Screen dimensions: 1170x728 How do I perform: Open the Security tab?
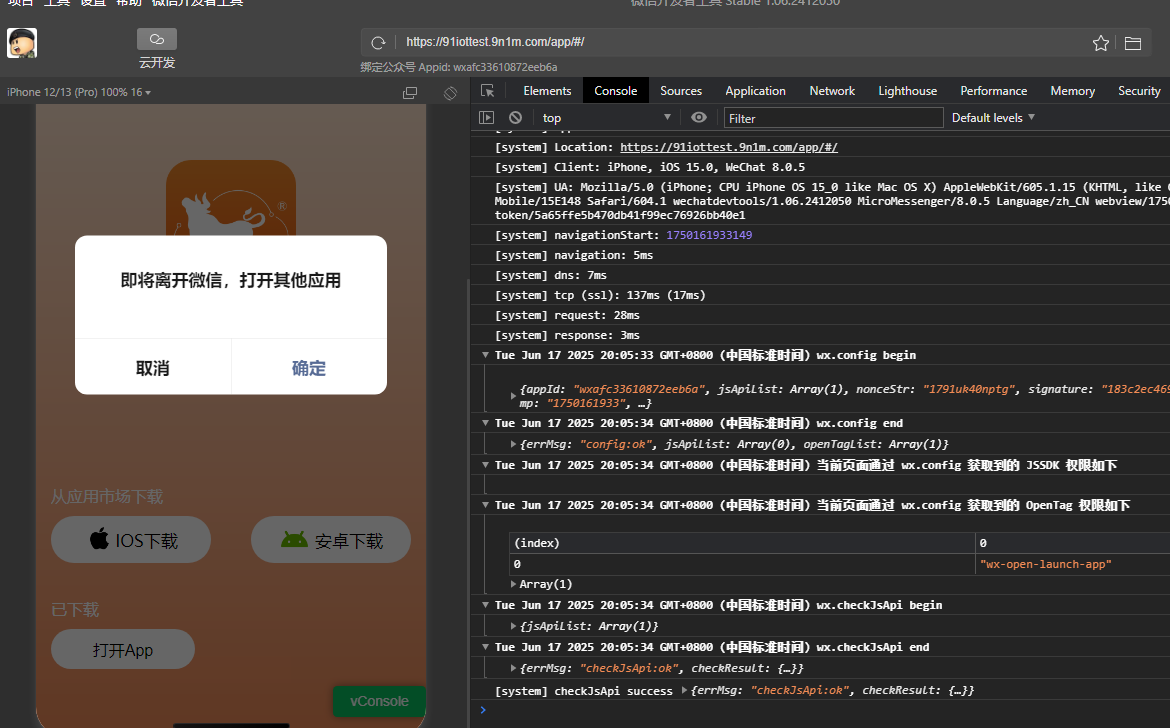click(1139, 90)
